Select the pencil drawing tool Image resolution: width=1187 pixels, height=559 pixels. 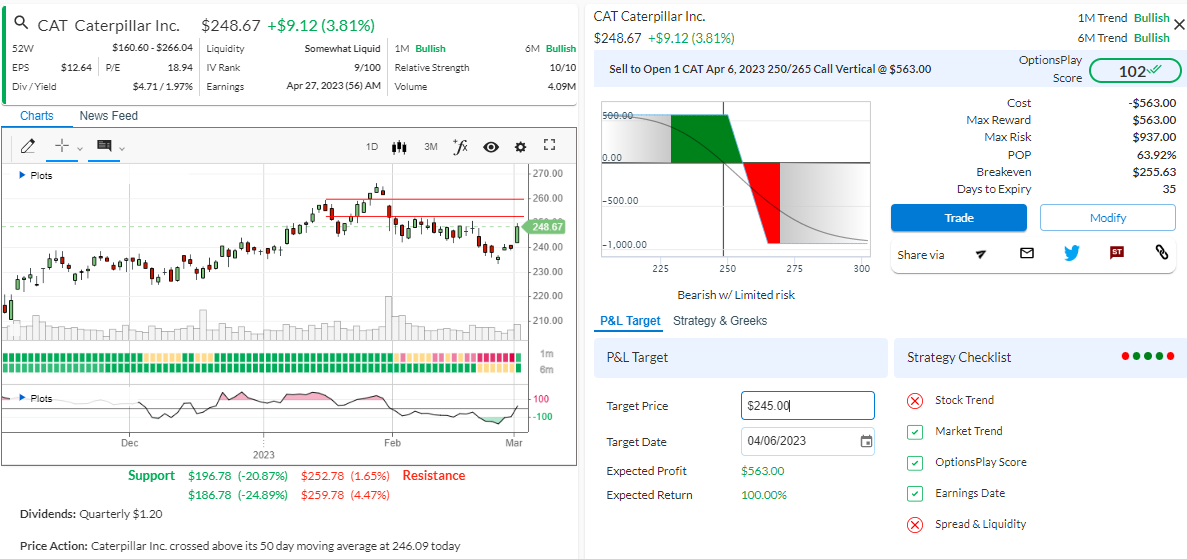[28, 145]
